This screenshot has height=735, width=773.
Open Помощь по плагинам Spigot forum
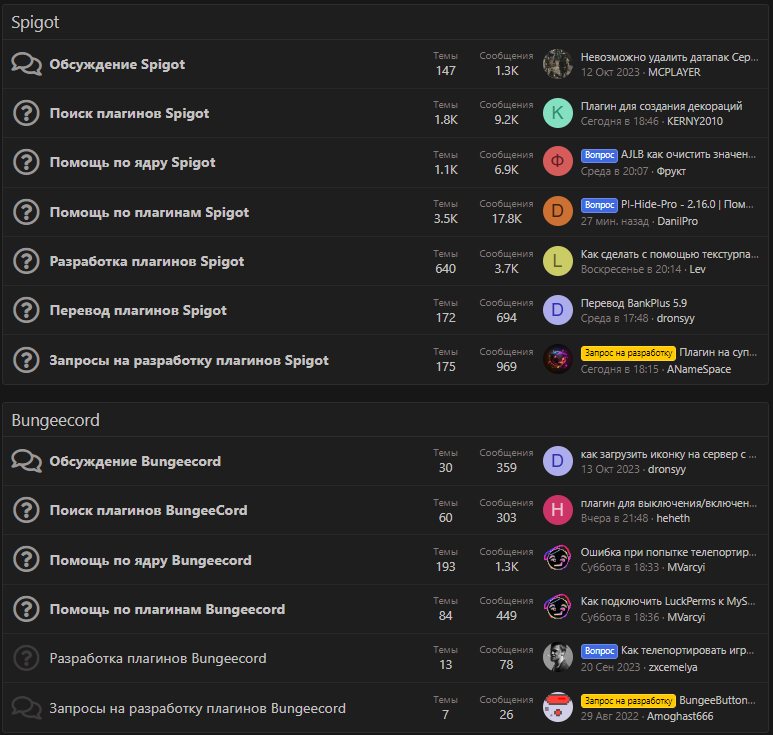[x=149, y=212]
